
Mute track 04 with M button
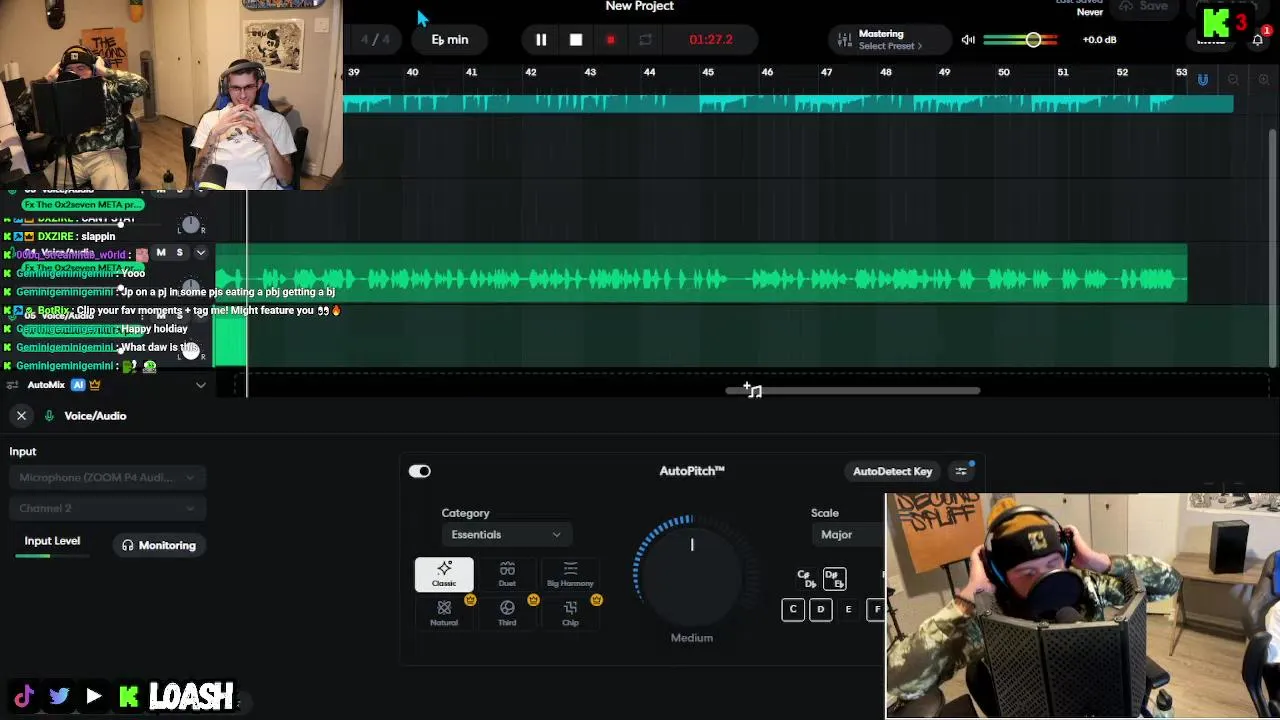click(x=161, y=253)
